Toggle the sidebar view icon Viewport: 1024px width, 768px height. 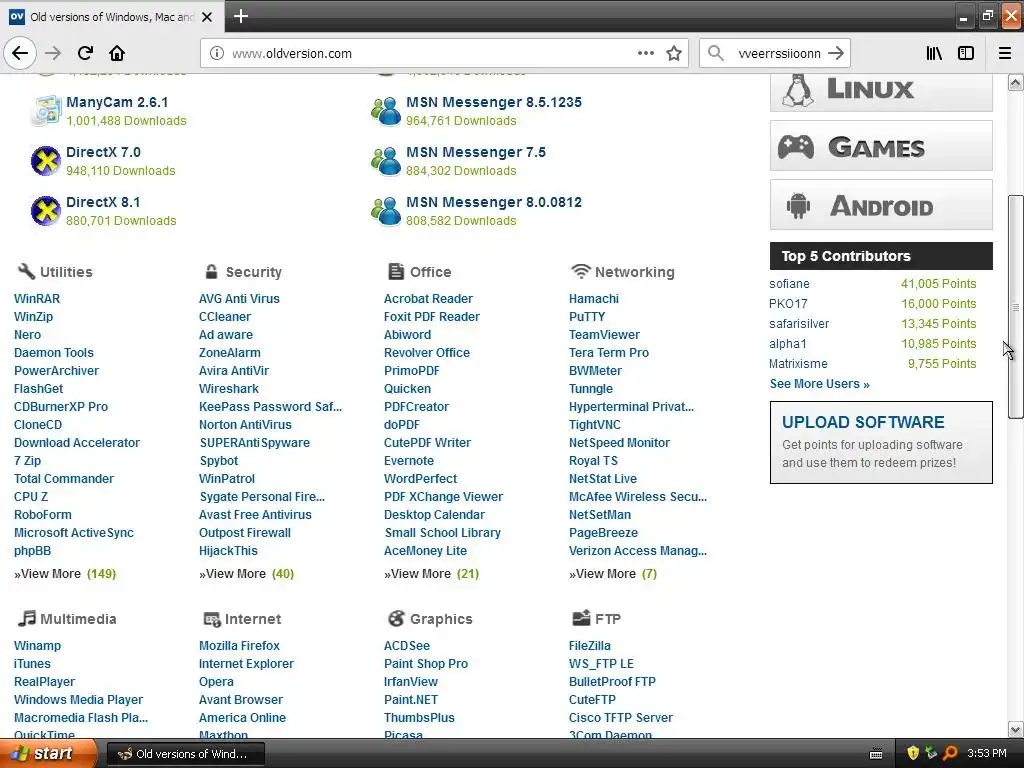(966, 54)
